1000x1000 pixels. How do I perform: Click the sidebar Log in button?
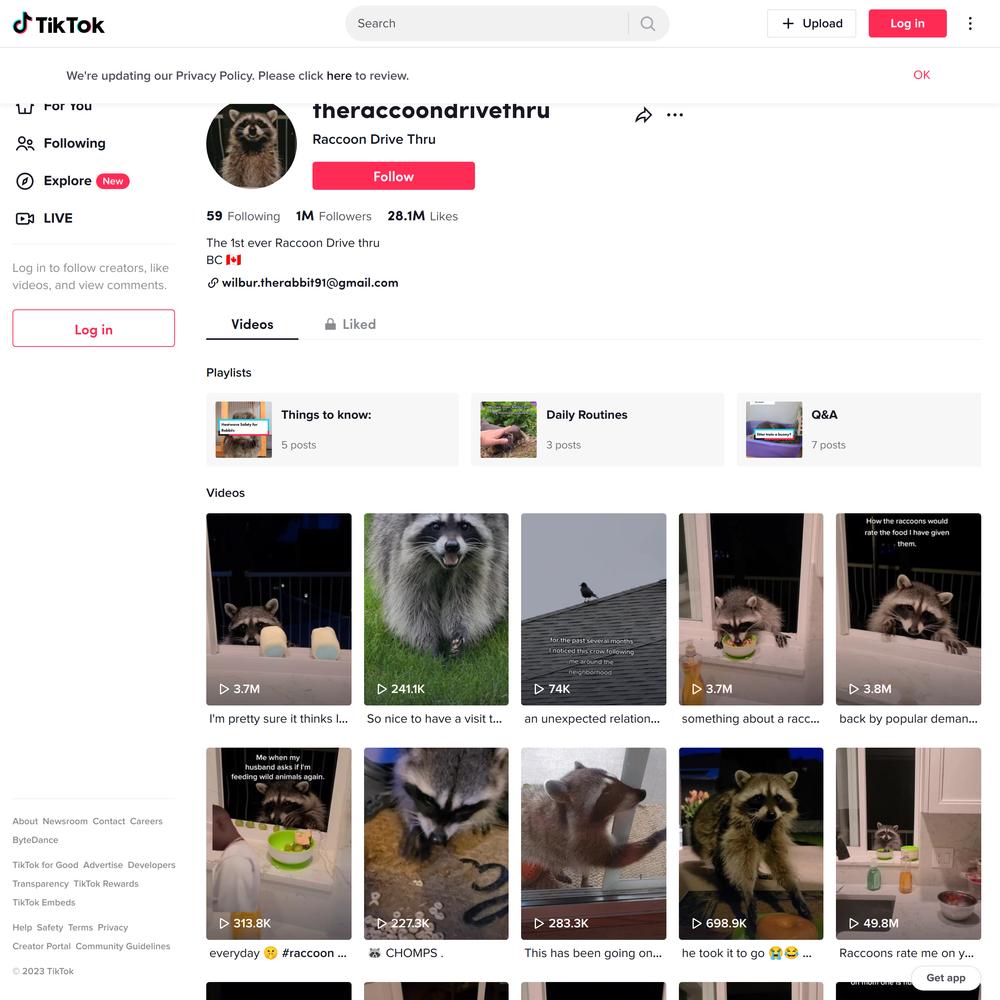(x=94, y=328)
